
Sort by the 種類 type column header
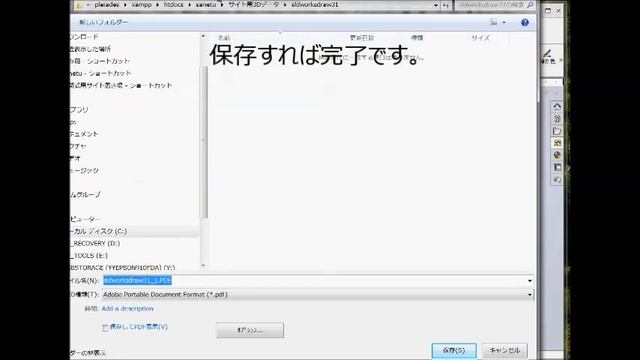(x=417, y=38)
